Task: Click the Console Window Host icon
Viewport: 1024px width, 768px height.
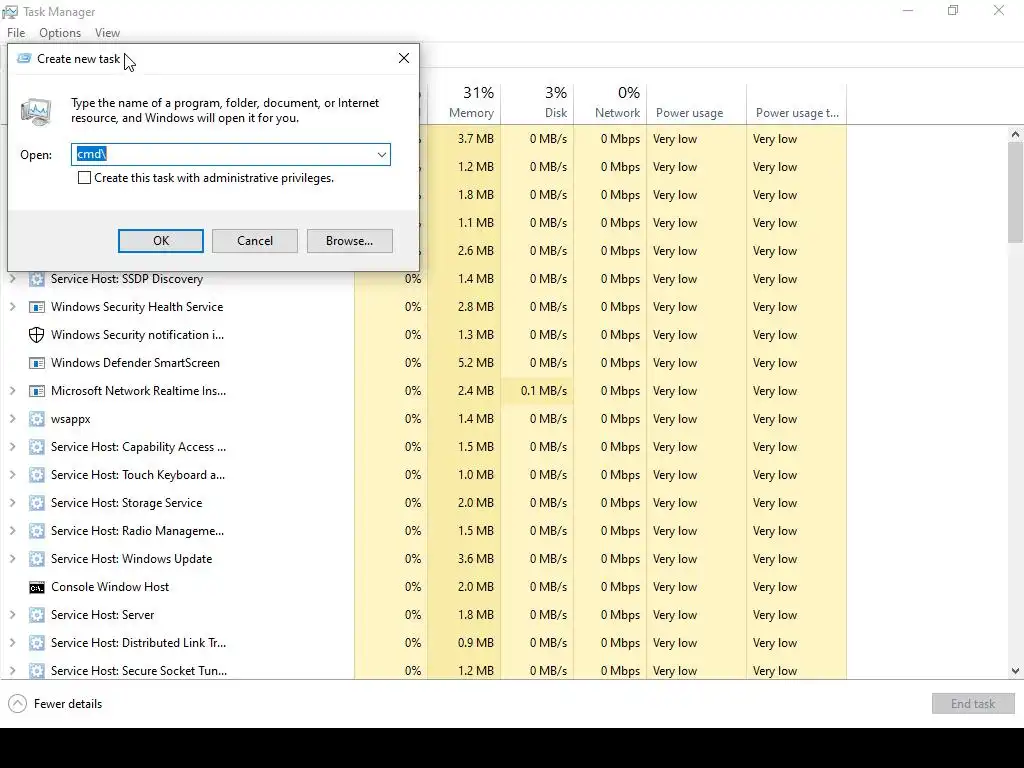Action: (x=37, y=588)
